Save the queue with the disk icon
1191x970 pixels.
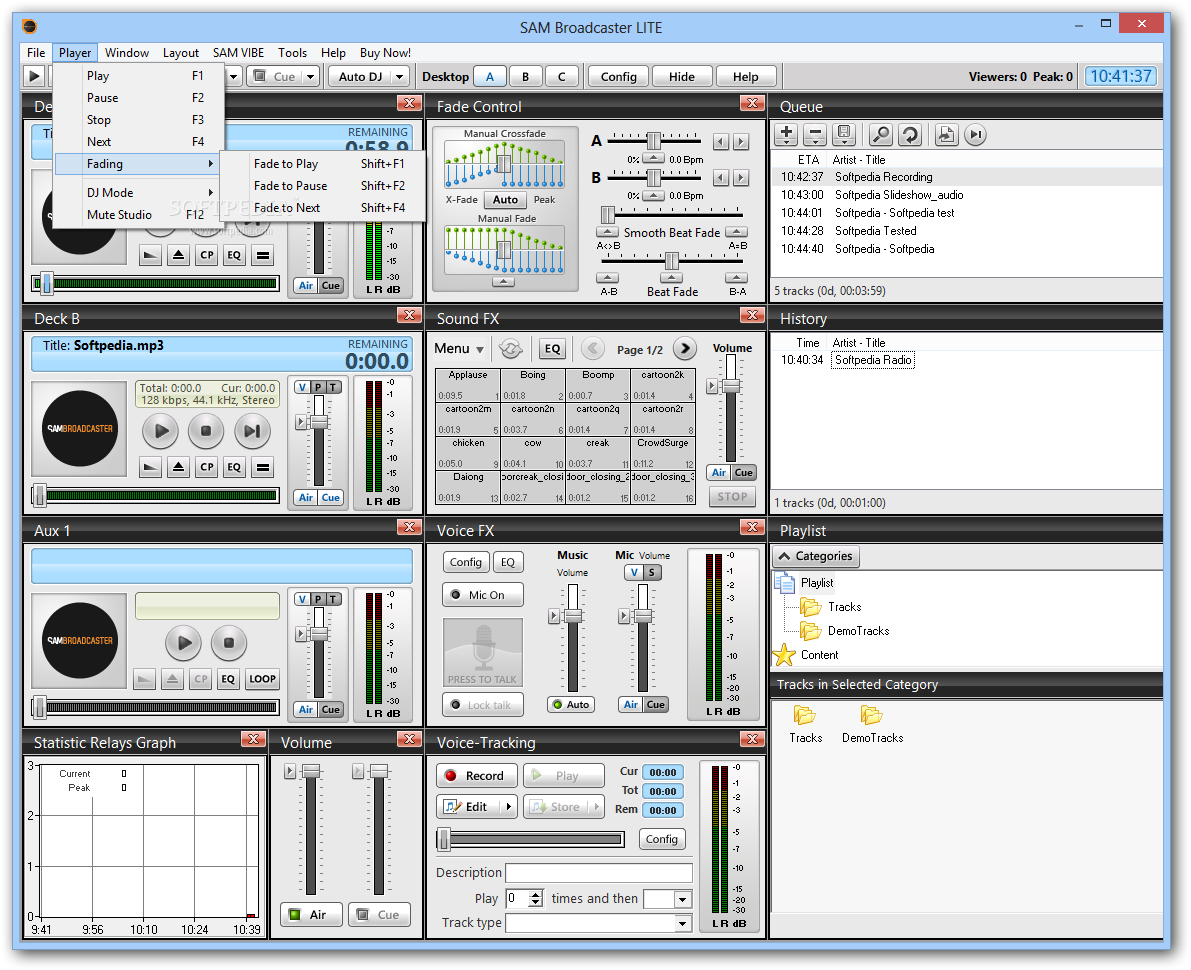click(844, 134)
